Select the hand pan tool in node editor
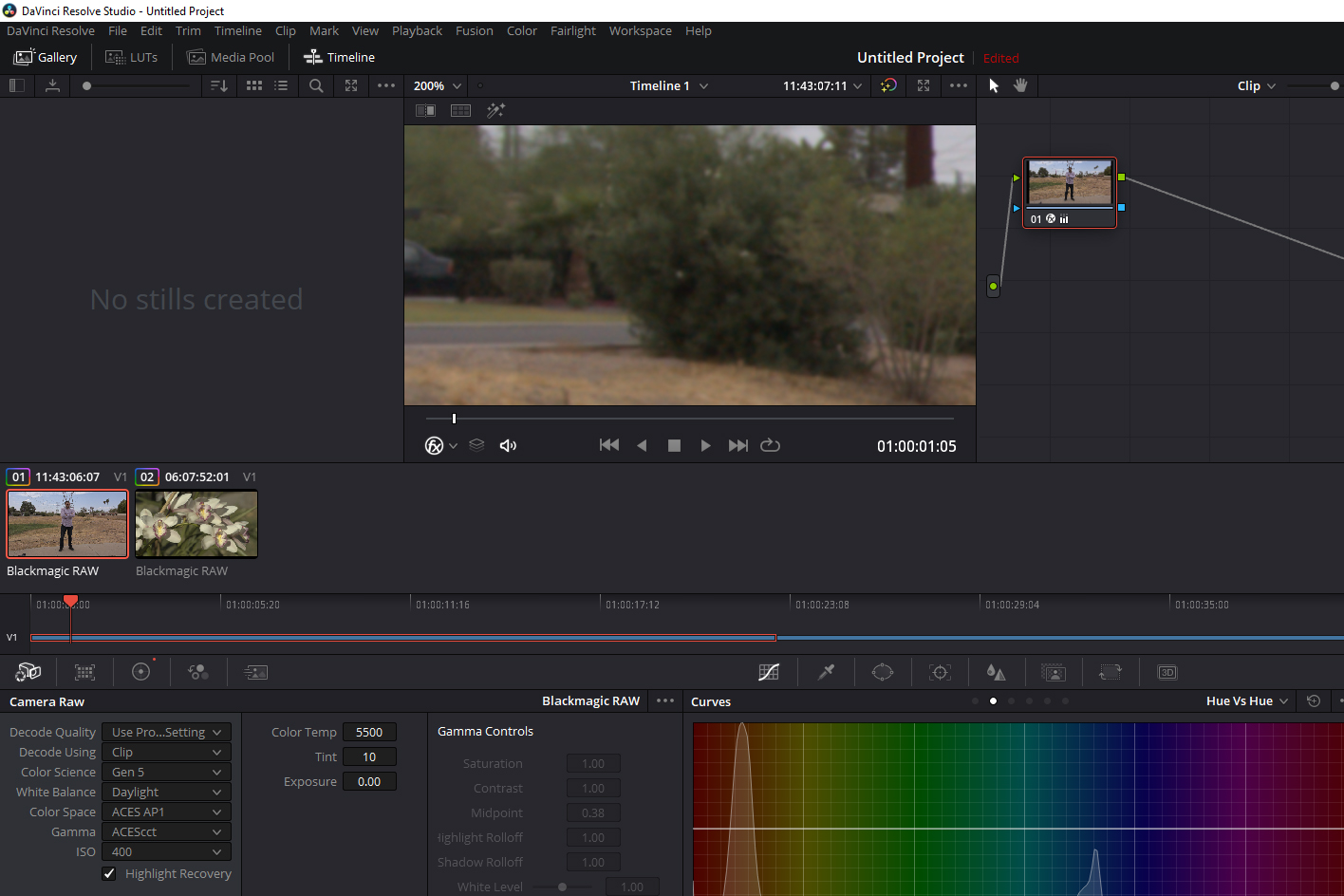 click(1020, 85)
